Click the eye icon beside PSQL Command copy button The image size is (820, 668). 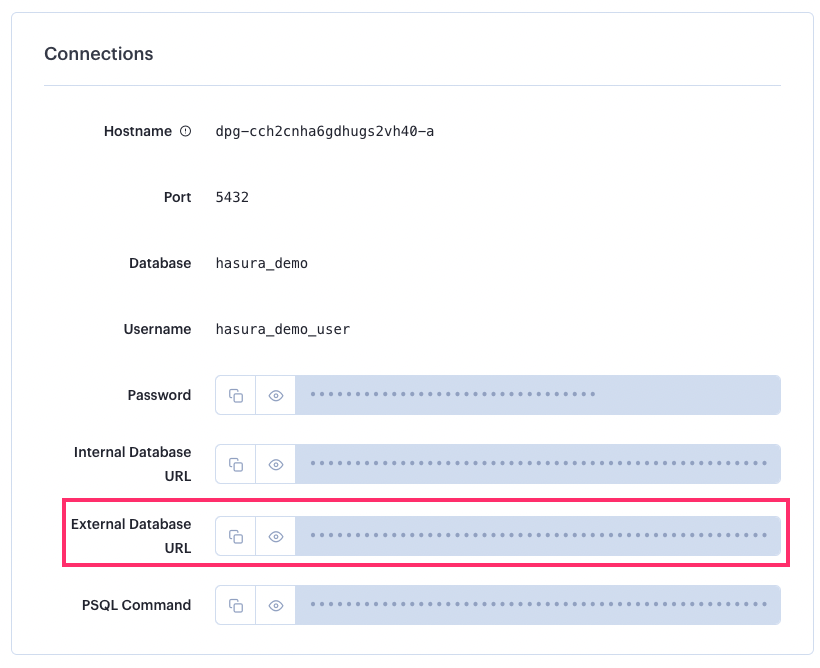click(276, 605)
